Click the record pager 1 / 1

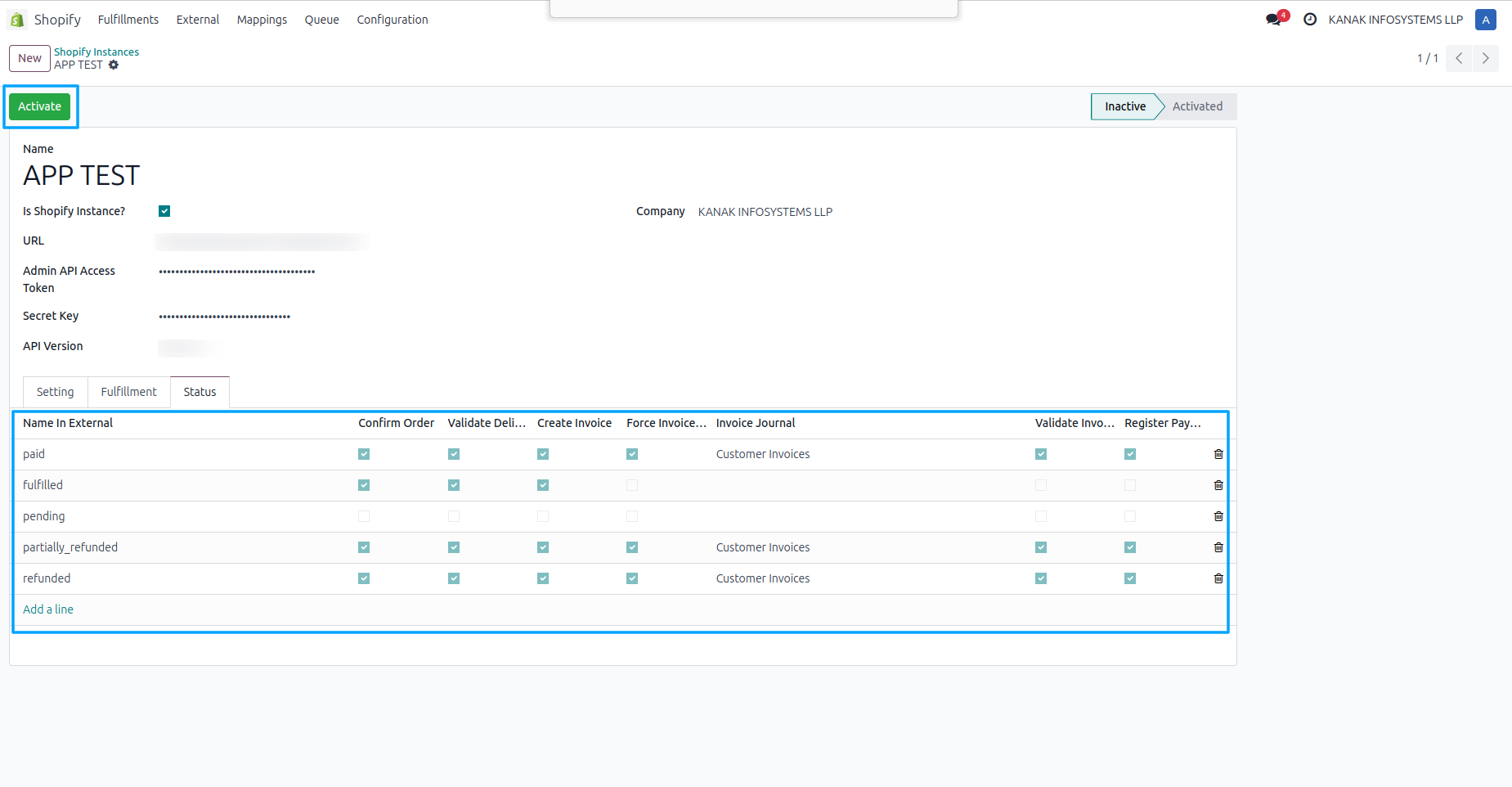tap(1427, 58)
